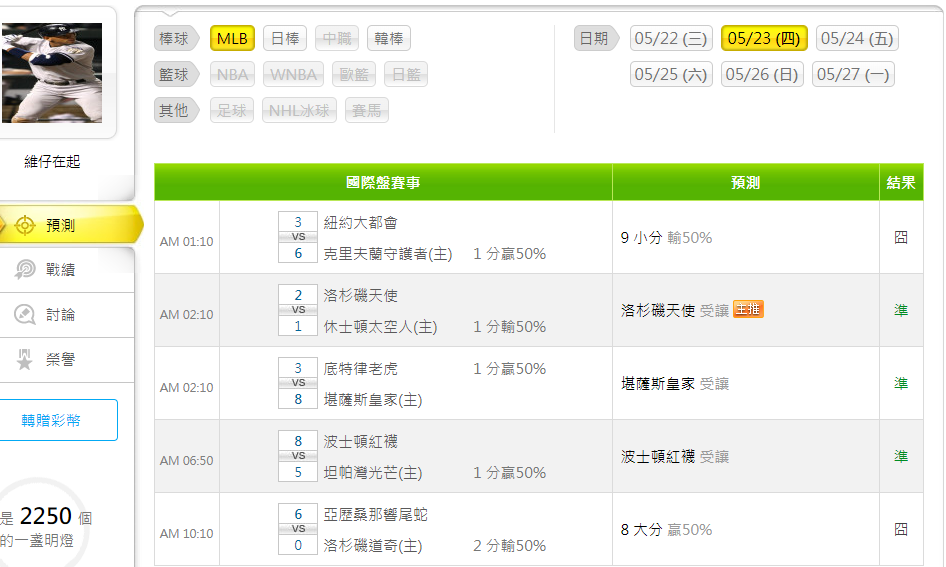Select the NBA league filter
The image size is (946, 567).
pyautogui.click(x=232, y=74)
